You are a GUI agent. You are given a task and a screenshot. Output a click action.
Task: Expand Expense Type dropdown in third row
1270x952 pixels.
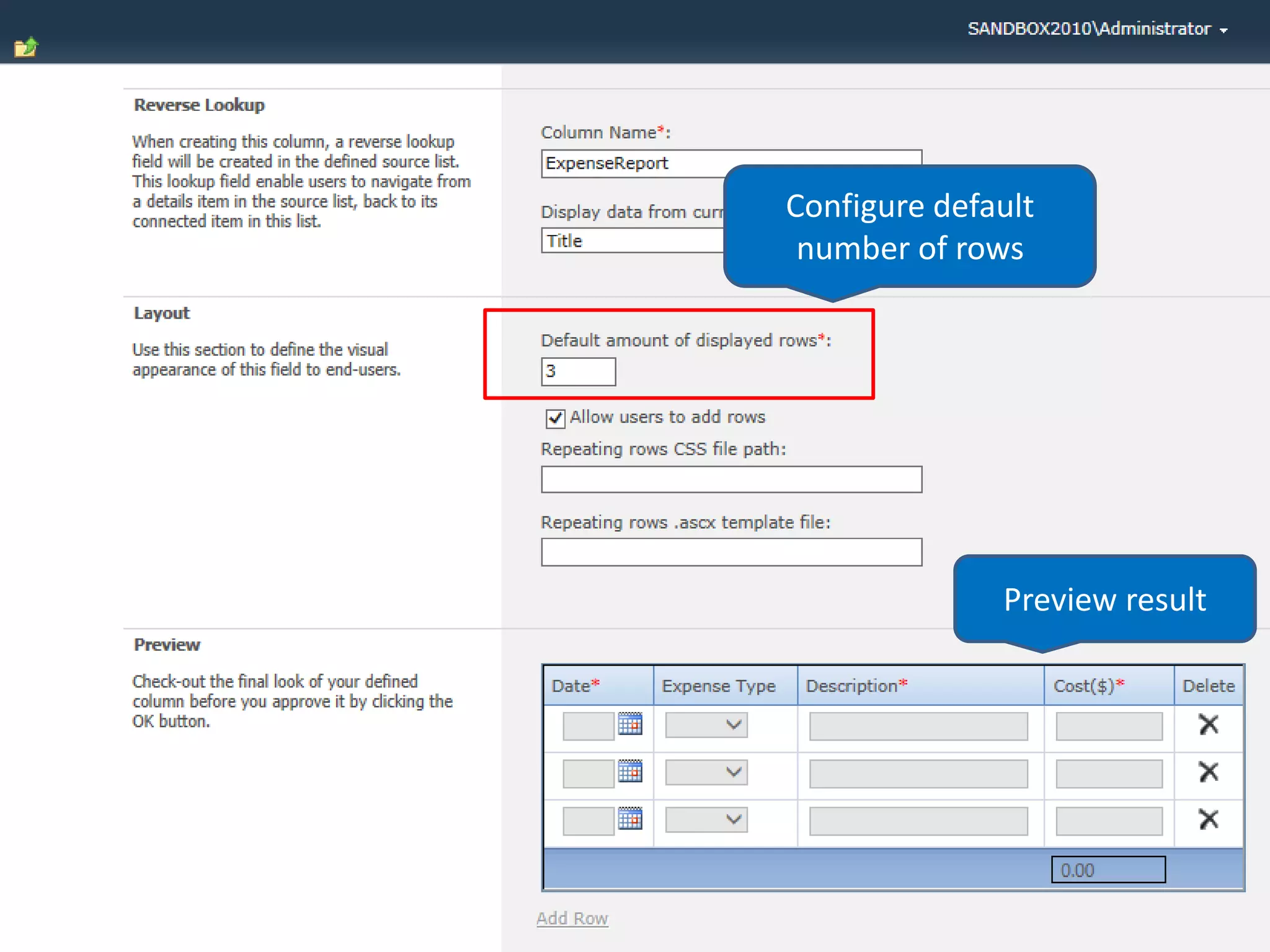706,819
